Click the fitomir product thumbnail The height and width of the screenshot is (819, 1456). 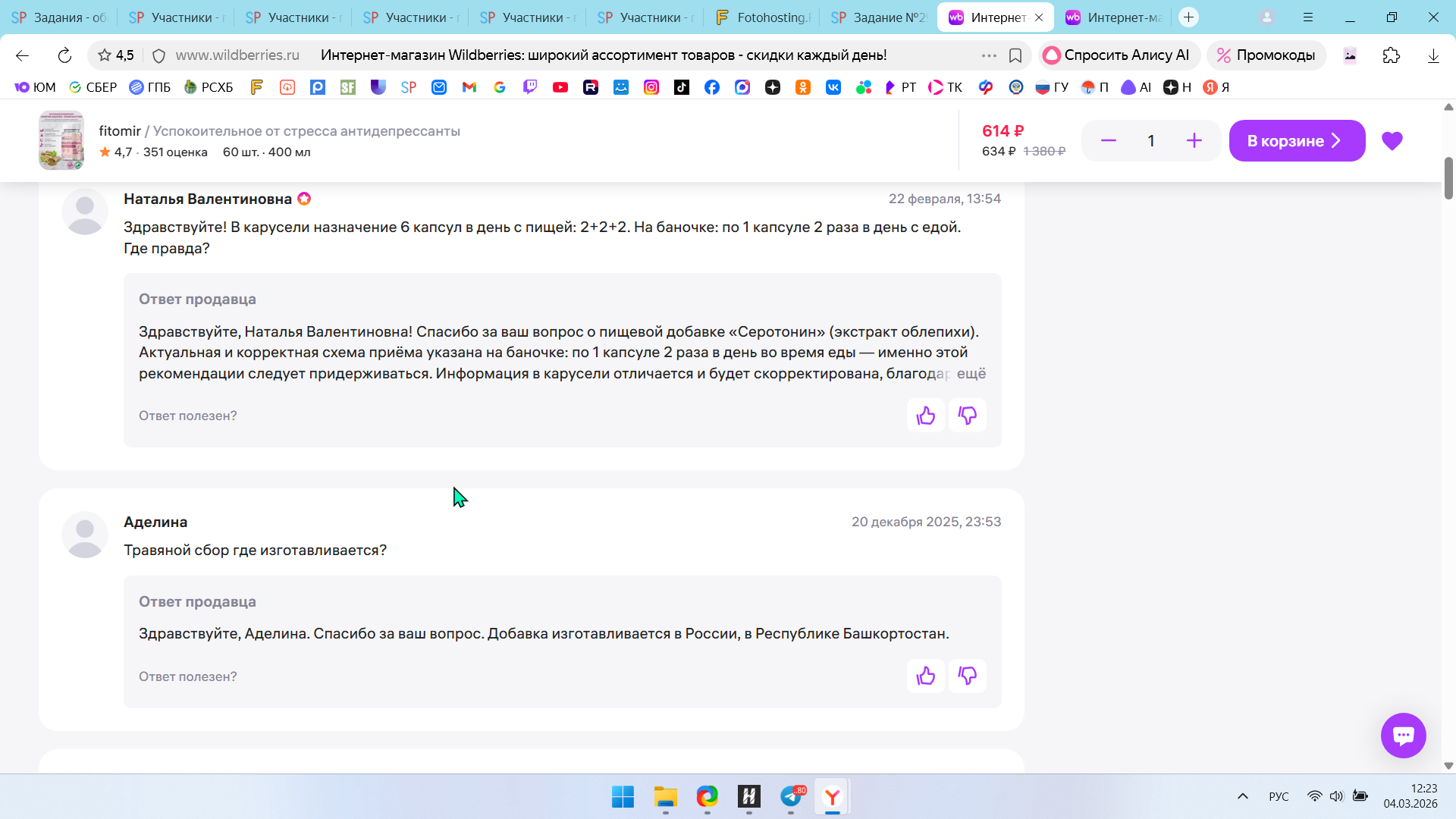pos(61,140)
